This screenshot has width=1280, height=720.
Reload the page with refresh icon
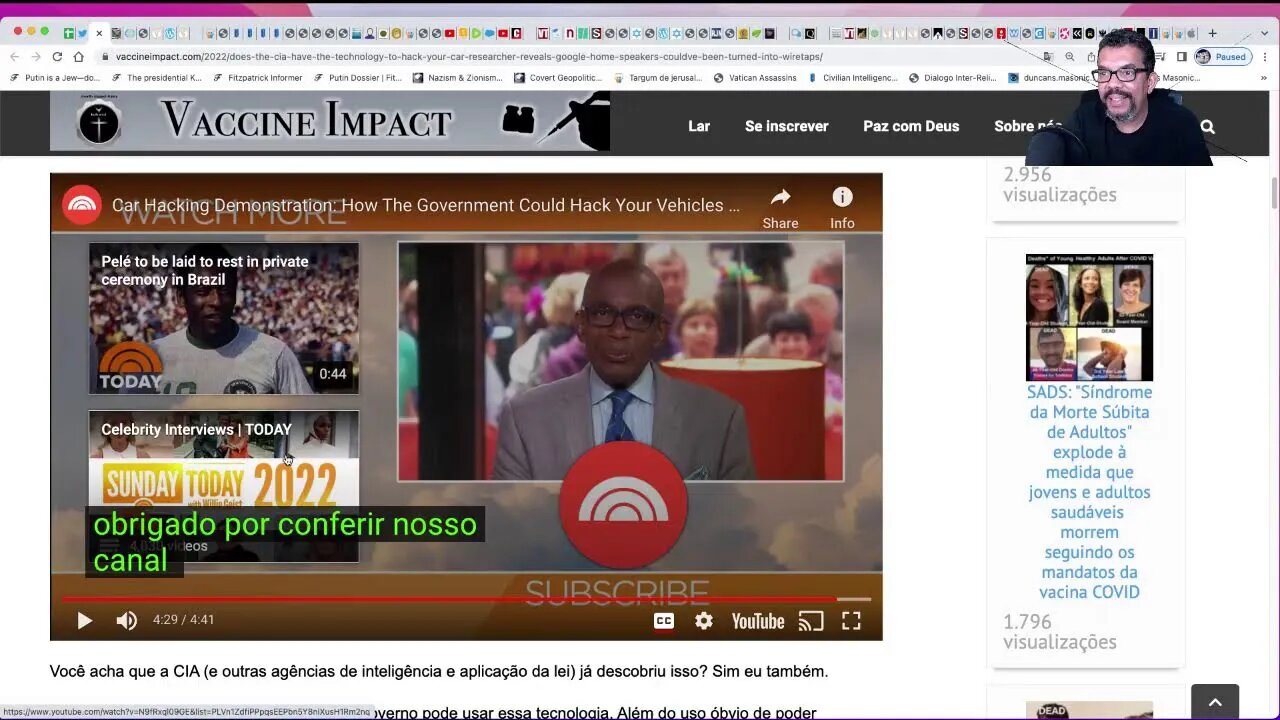point(57,57)
